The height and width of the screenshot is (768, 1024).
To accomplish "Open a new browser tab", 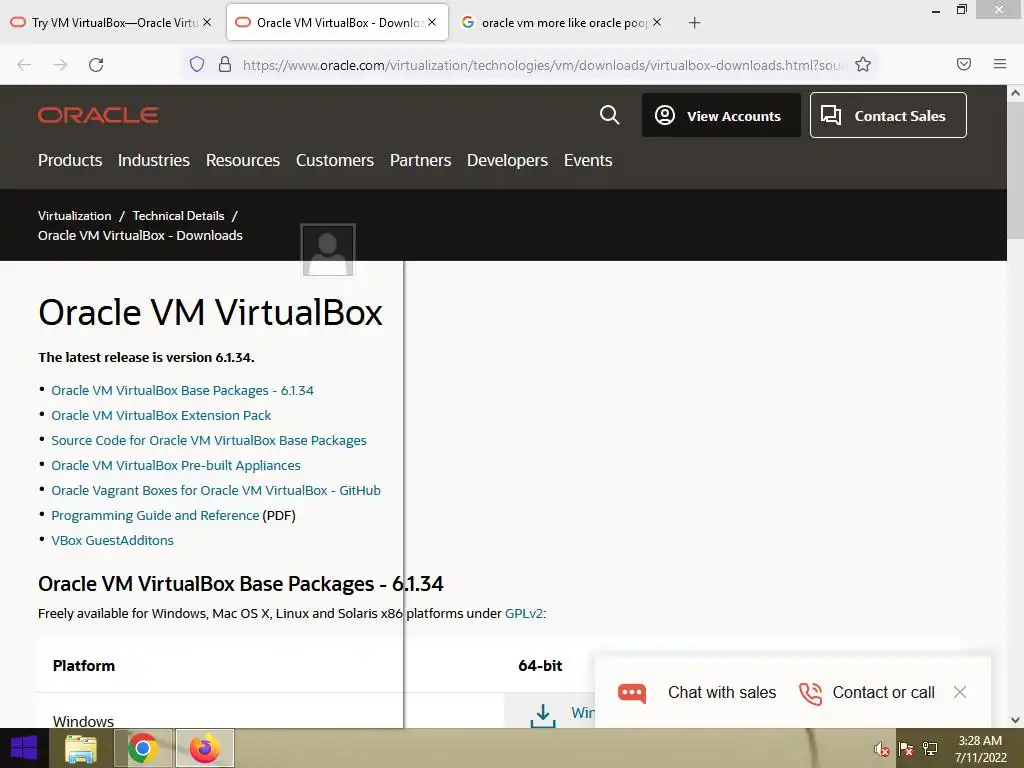I will tap(694, 23).
